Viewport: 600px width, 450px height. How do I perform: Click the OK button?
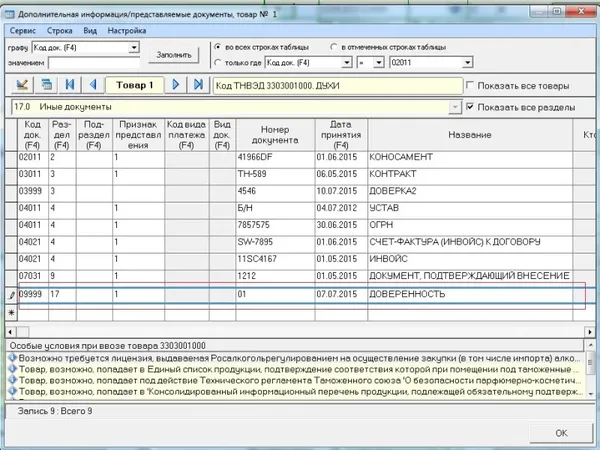pyautogui.click(x=561, y=433)
